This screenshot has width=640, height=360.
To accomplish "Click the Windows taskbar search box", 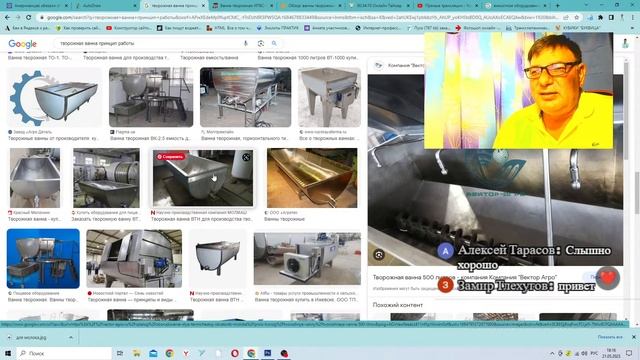I will pos(64,353).
